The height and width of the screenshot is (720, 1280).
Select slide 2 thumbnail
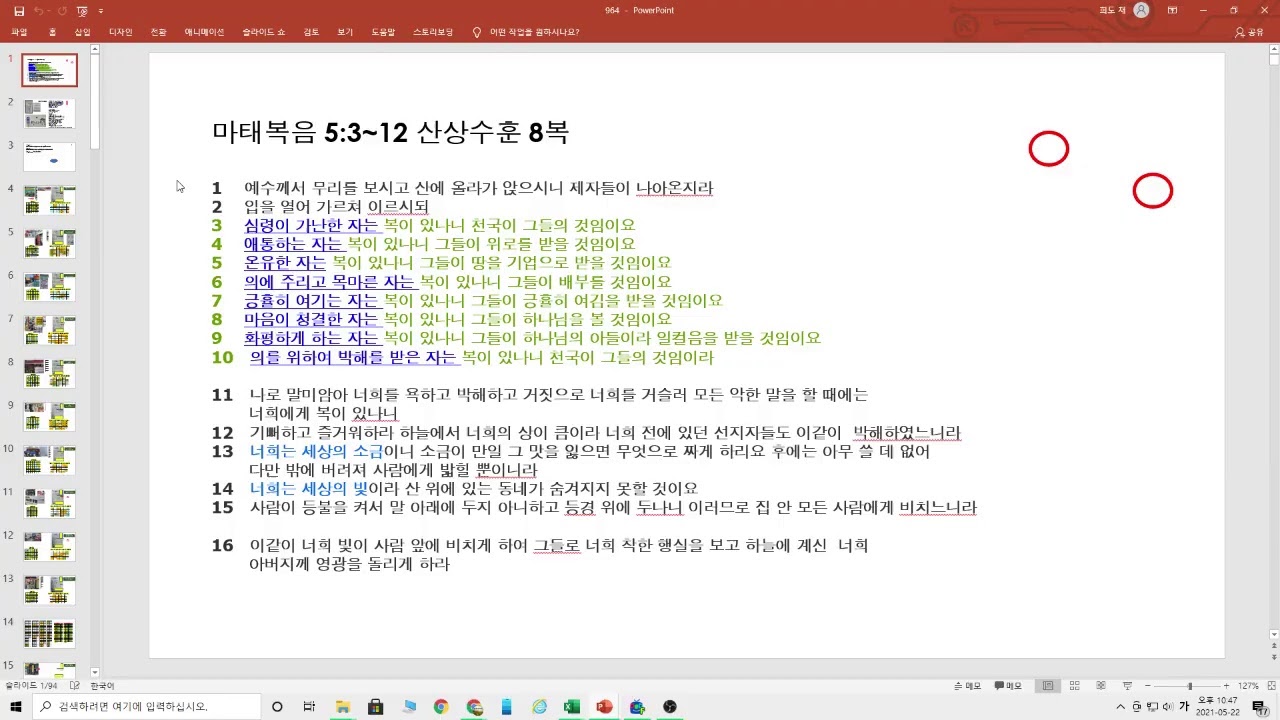tap(49, 113)
